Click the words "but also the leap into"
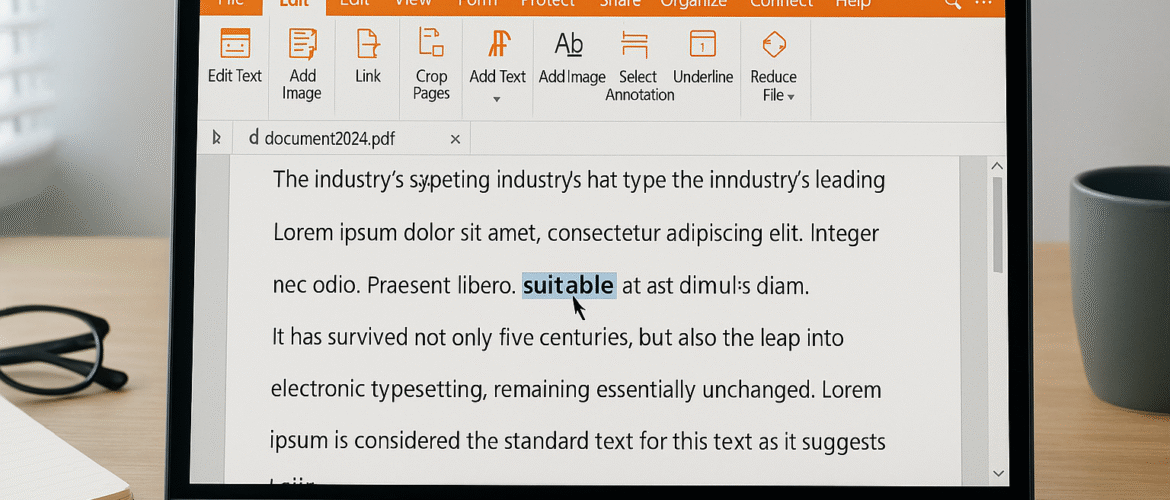The image size is (1170, 500). pos(741,338)
